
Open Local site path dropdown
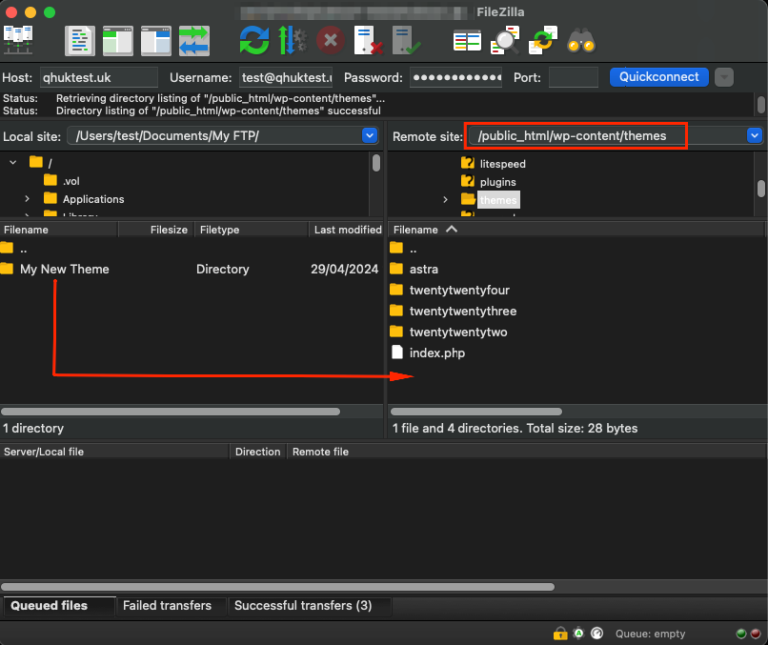369,136
